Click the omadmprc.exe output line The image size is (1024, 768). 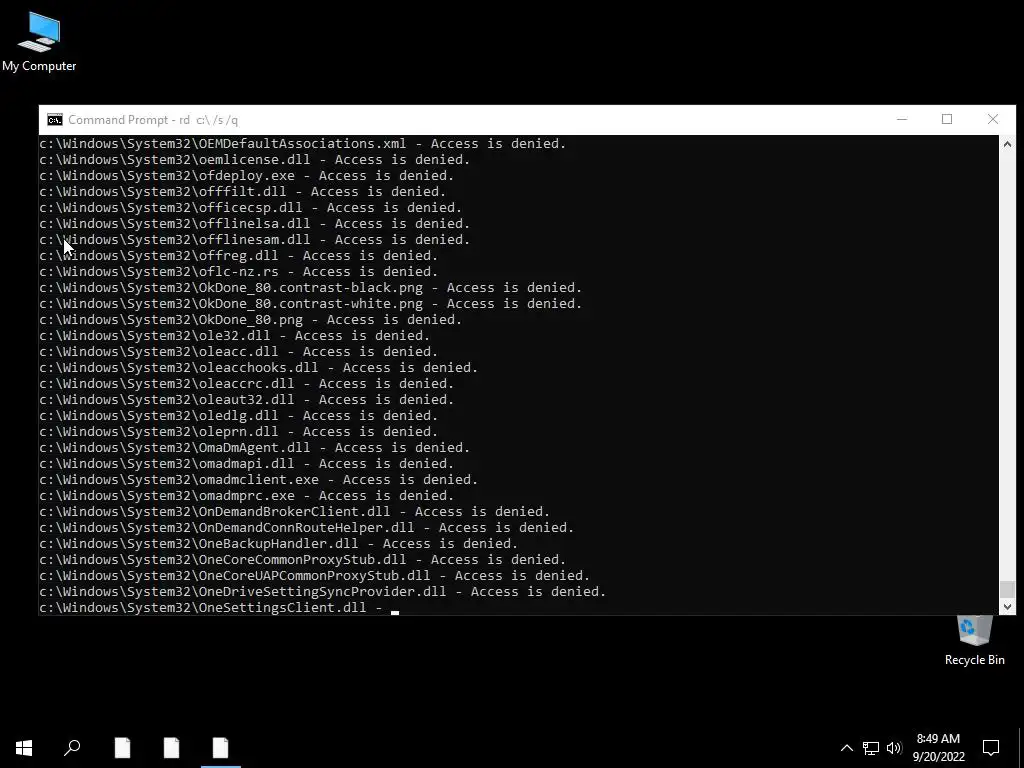[x=246, y=496]
